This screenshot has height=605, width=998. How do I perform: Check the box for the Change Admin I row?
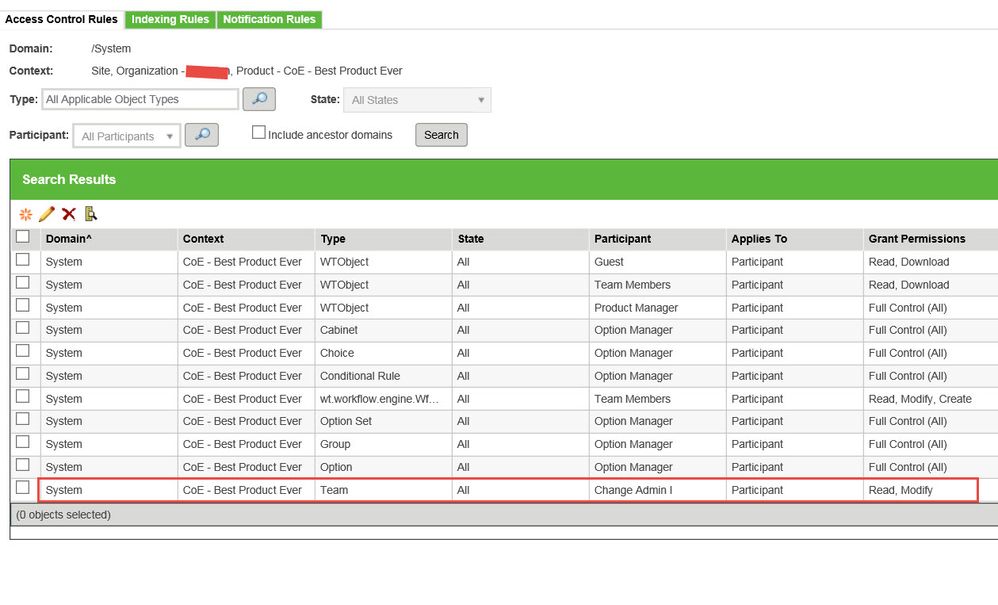(x=23, y=489)
